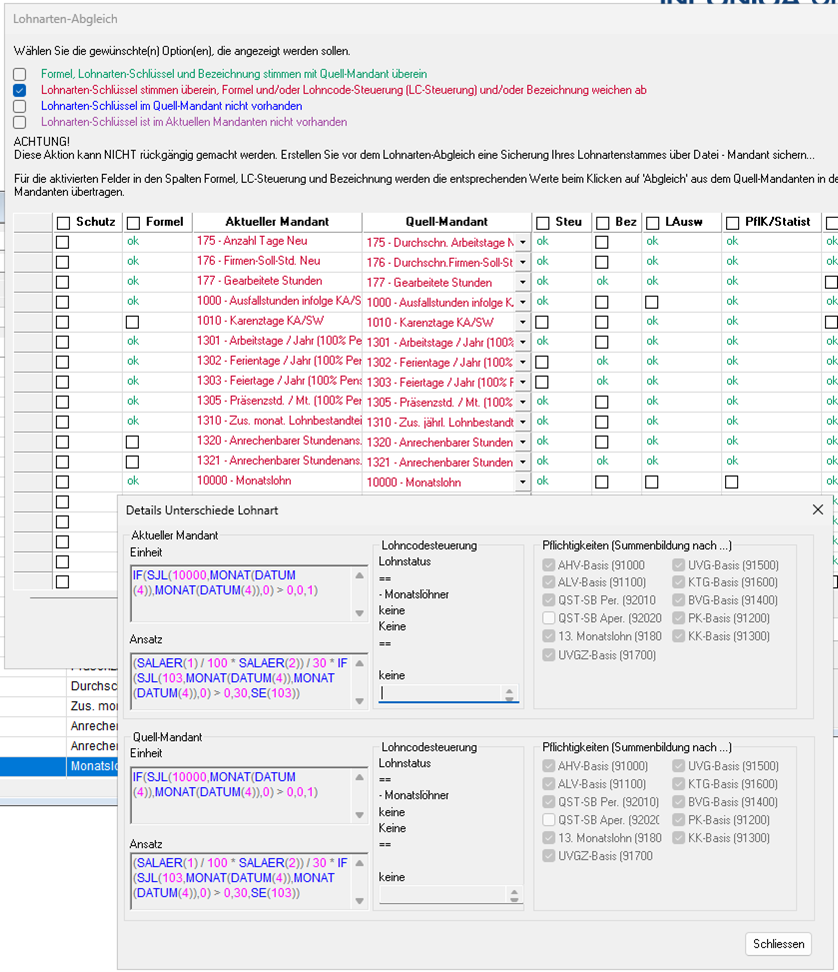Check Schutz box for row 175 Anzahl Tage Neu
Screen dimensions: 838x972
63,242
